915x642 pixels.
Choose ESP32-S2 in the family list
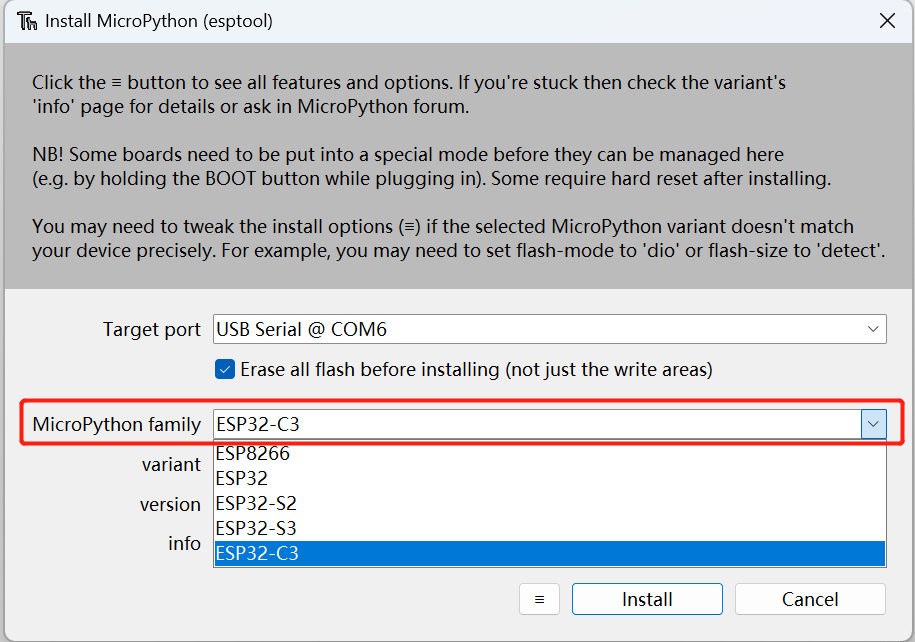tap(550, 504)
